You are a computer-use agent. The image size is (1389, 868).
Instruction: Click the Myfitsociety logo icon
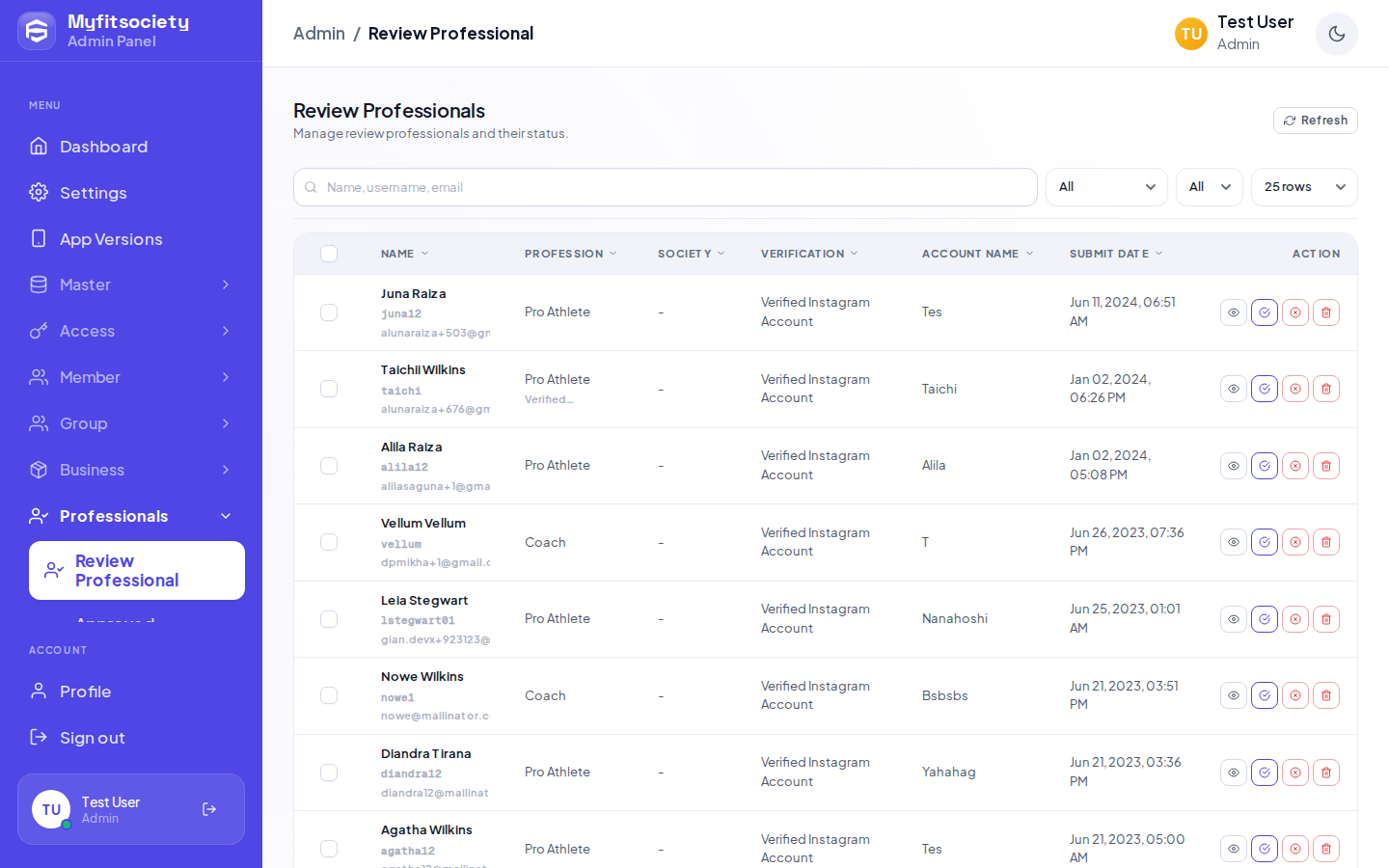37,31
